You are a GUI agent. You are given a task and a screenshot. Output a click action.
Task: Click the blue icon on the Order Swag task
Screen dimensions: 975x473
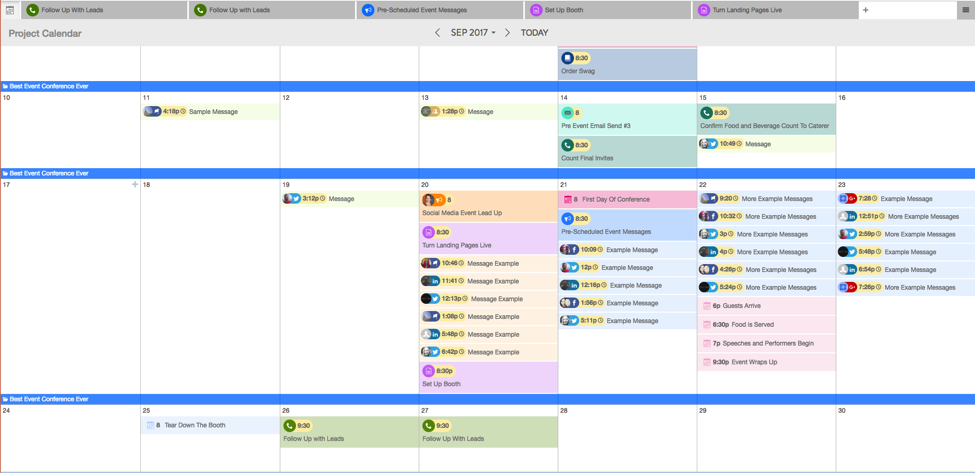567,58
